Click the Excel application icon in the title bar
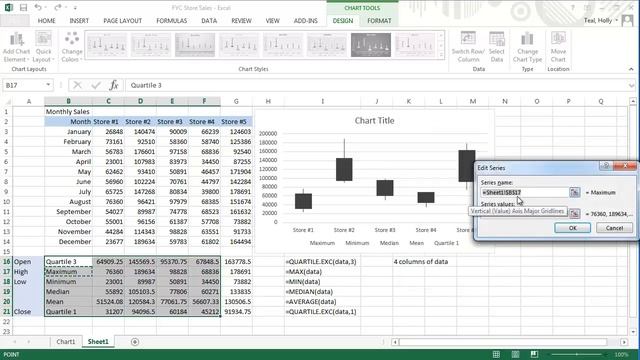Screen dimensions: 640x360 point(9,7)
